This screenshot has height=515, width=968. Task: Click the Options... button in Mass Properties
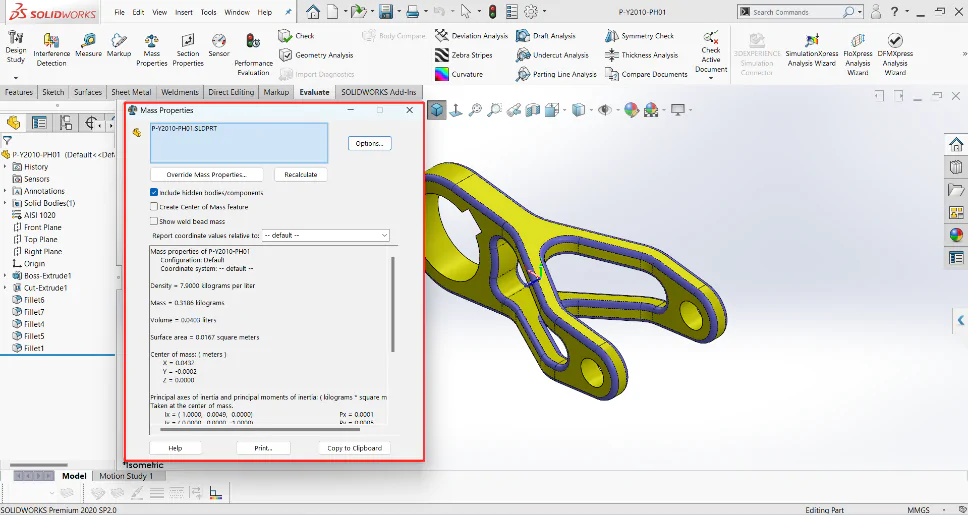[x=370, y=143]
